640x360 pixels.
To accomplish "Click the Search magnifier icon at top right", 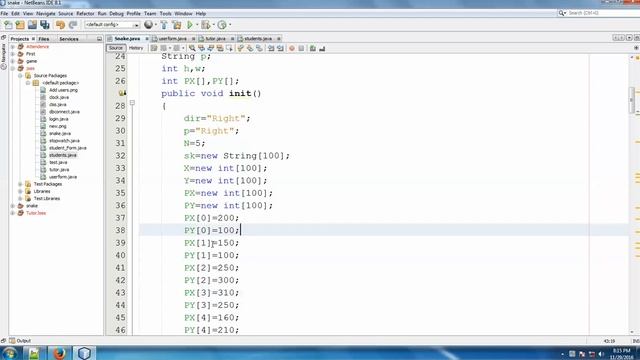I will click(x=562, y=13).
